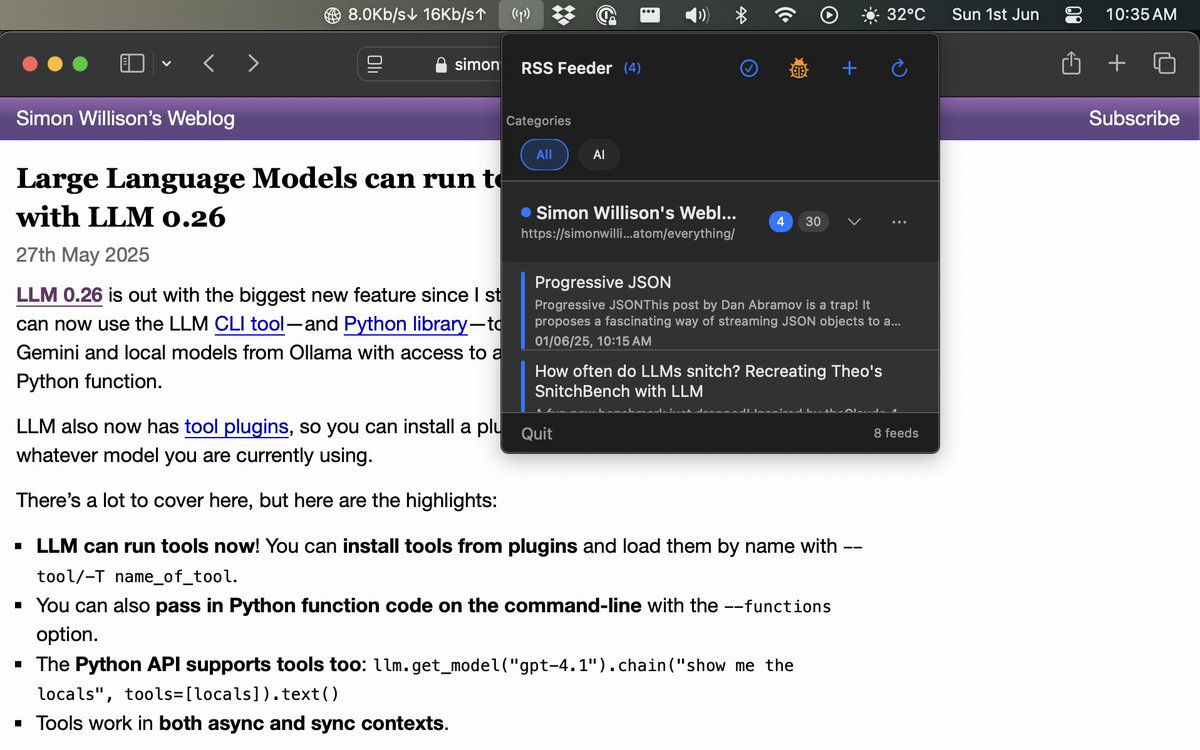Open Simon Willison's Weblog home link
The width and height of the screenshot is (1200, 750).
pos(125,118)
